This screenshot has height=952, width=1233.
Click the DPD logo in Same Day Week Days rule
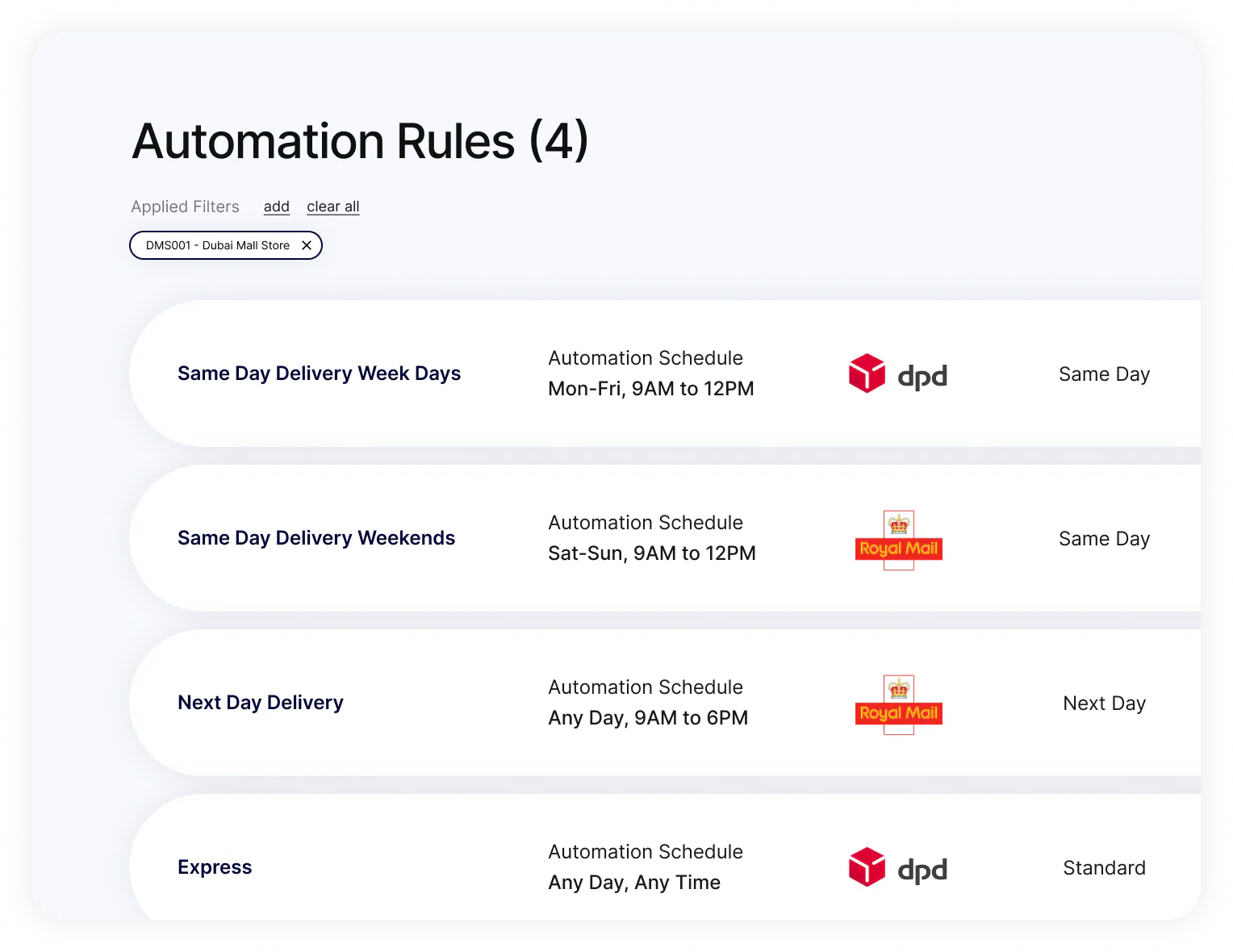tap(897, 374)
